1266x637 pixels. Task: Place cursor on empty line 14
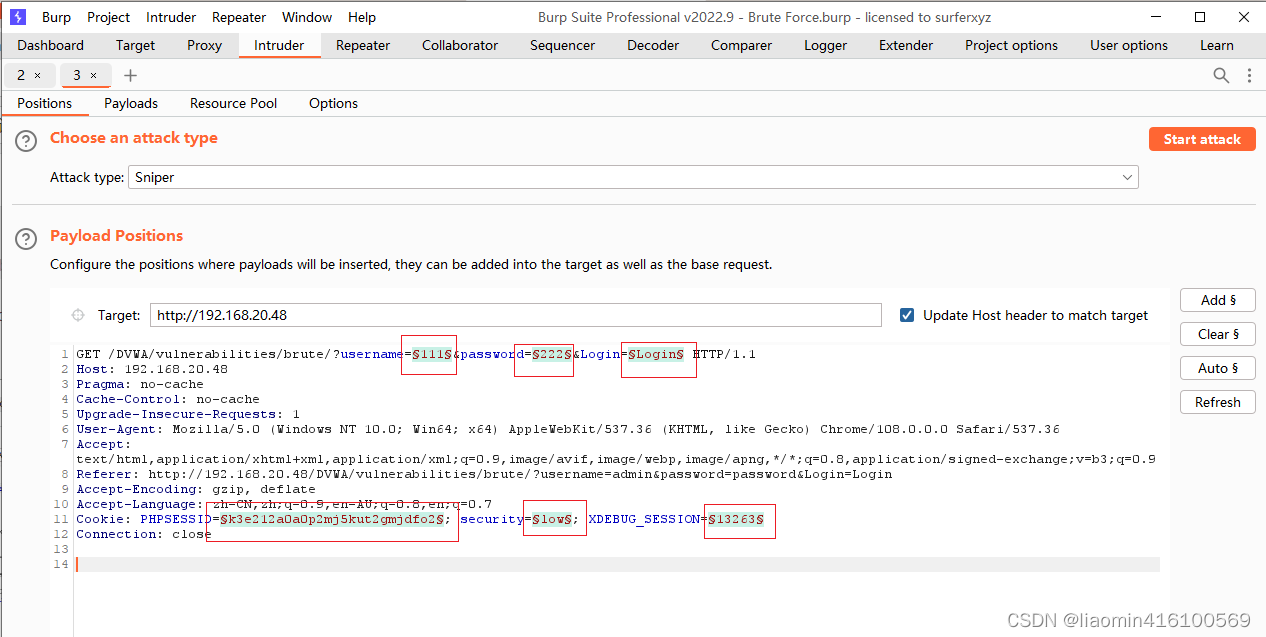tap(617, 564)
